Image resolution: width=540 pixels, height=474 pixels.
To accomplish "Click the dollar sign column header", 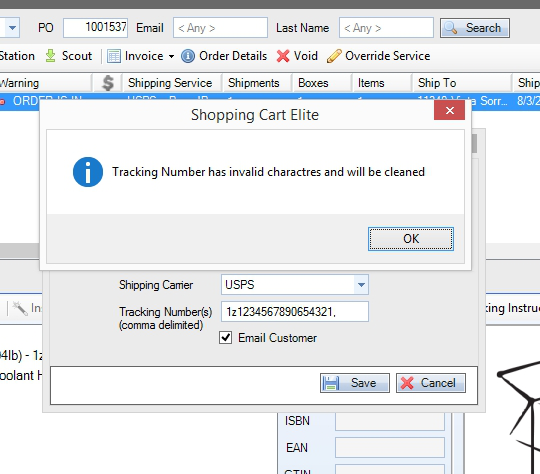I will click(107, 83).
